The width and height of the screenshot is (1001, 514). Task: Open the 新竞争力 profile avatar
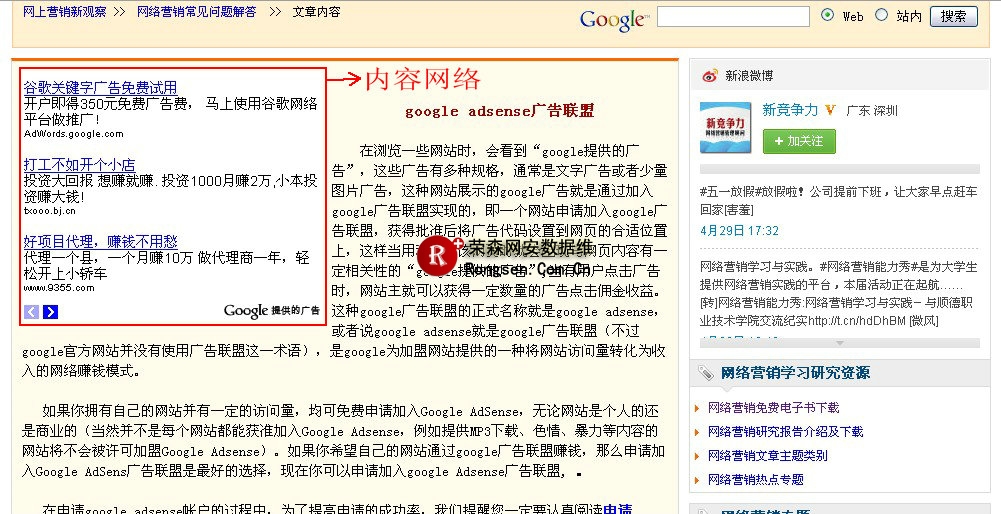(725, 128)
